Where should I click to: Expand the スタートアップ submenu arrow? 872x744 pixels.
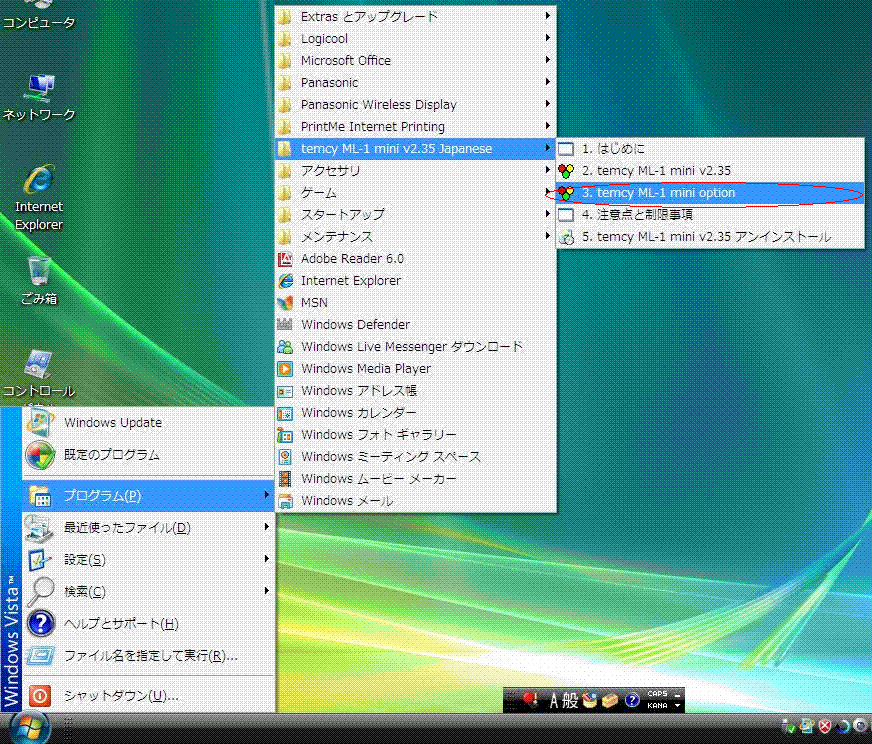[548, 214]
